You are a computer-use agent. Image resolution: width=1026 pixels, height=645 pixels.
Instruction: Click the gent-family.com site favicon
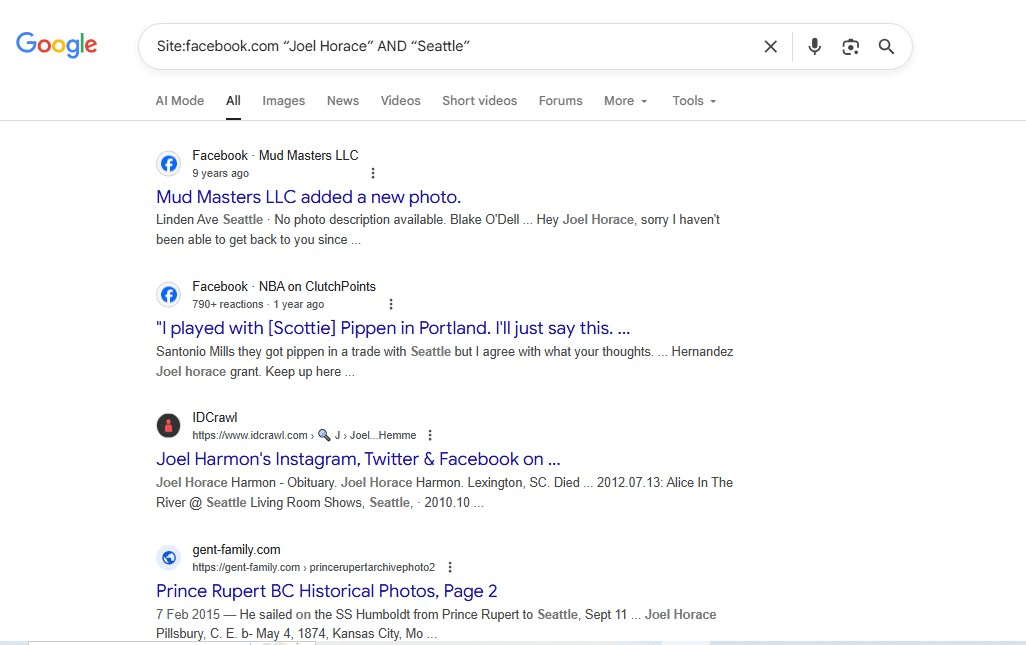(168, 557)
